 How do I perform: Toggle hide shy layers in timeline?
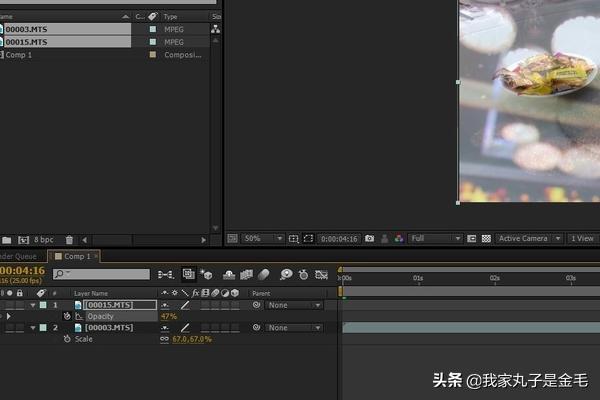click(229, 274)
